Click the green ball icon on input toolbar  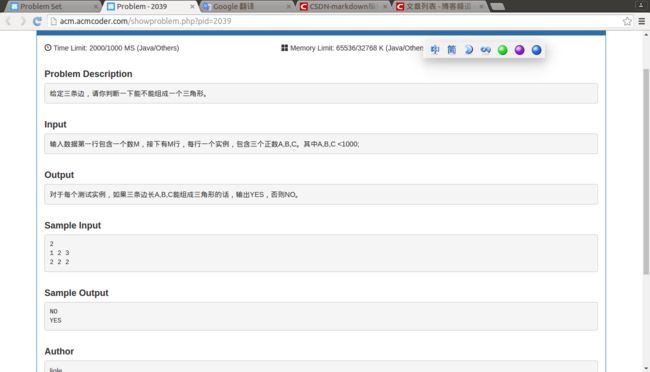(x=502, y=50)
